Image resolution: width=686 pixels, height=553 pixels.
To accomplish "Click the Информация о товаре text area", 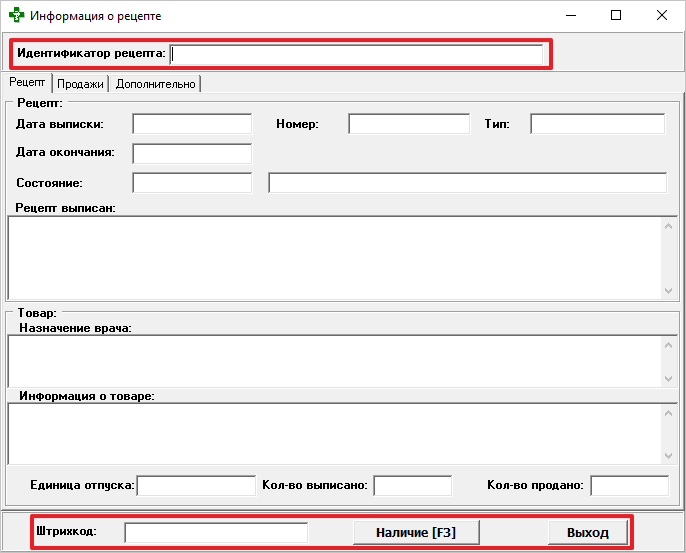I will [x=334, y=433].
